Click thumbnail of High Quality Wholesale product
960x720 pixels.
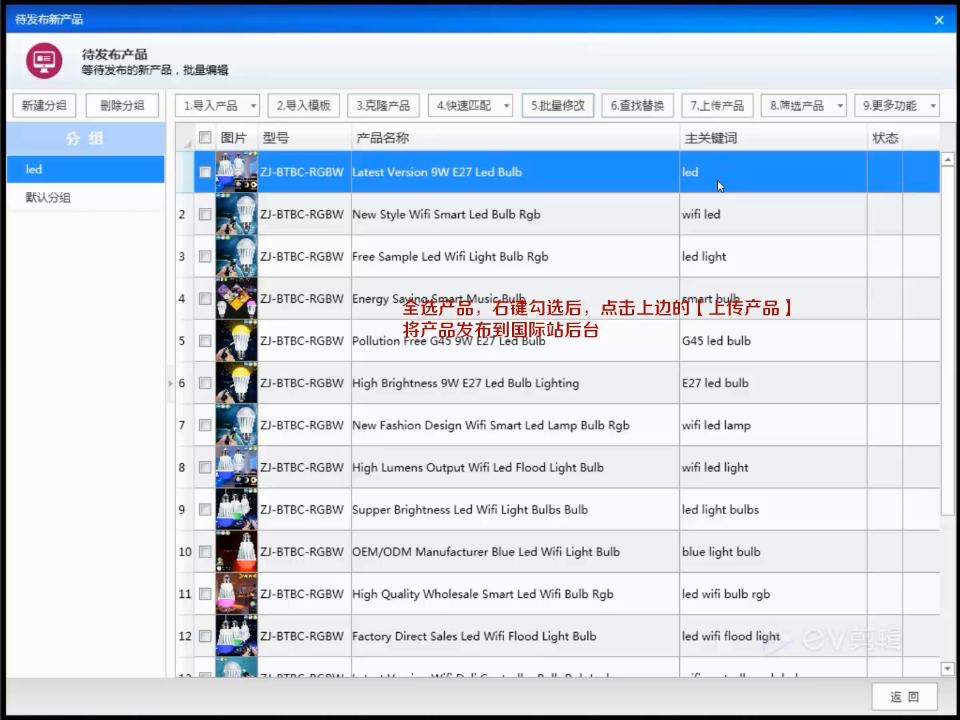click(236, 594)
